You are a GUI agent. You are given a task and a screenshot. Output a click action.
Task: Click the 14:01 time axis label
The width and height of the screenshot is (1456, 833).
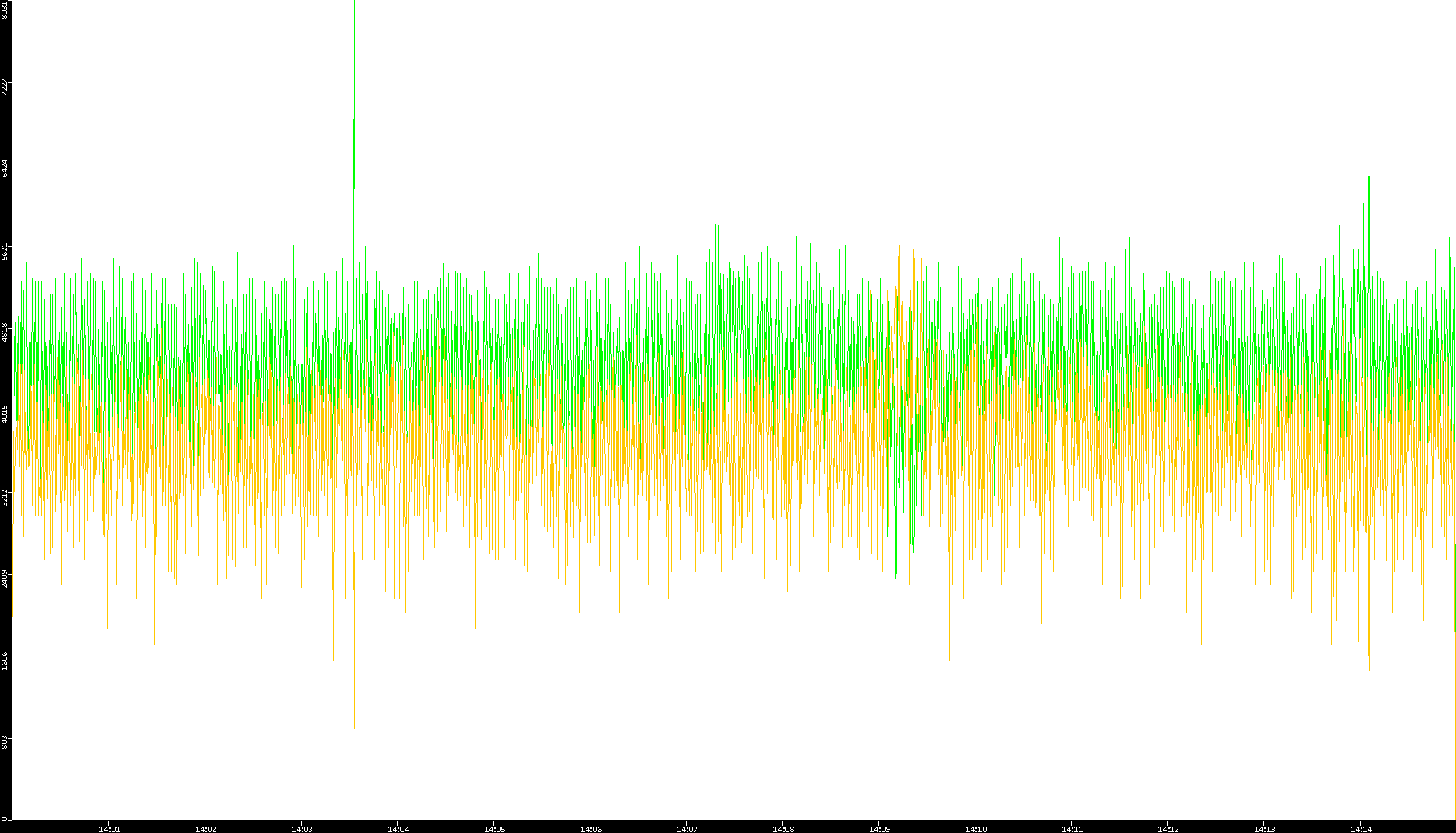109,828
